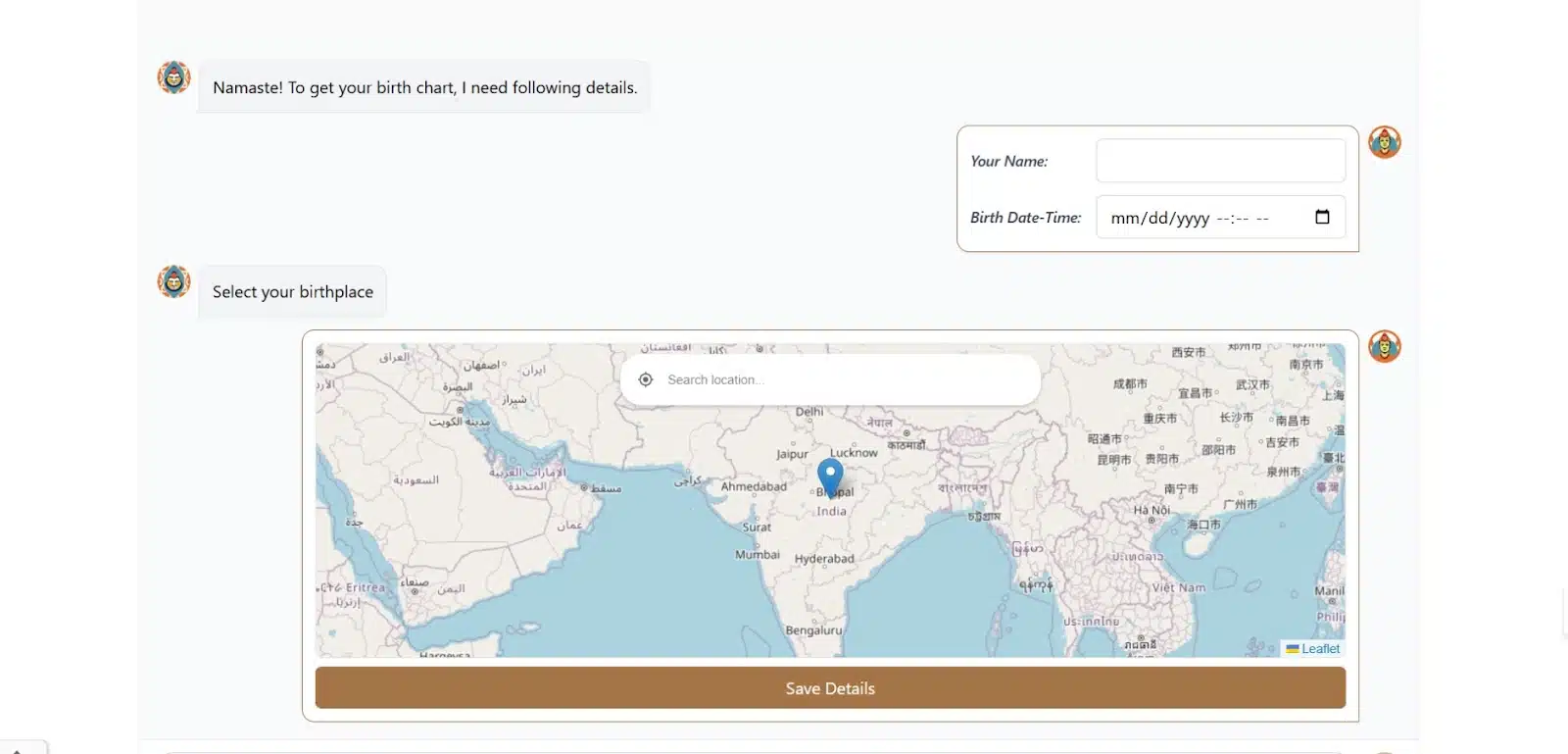1568x754 pixels.
Task: Click the Search location input box
Action: [843, 379]
